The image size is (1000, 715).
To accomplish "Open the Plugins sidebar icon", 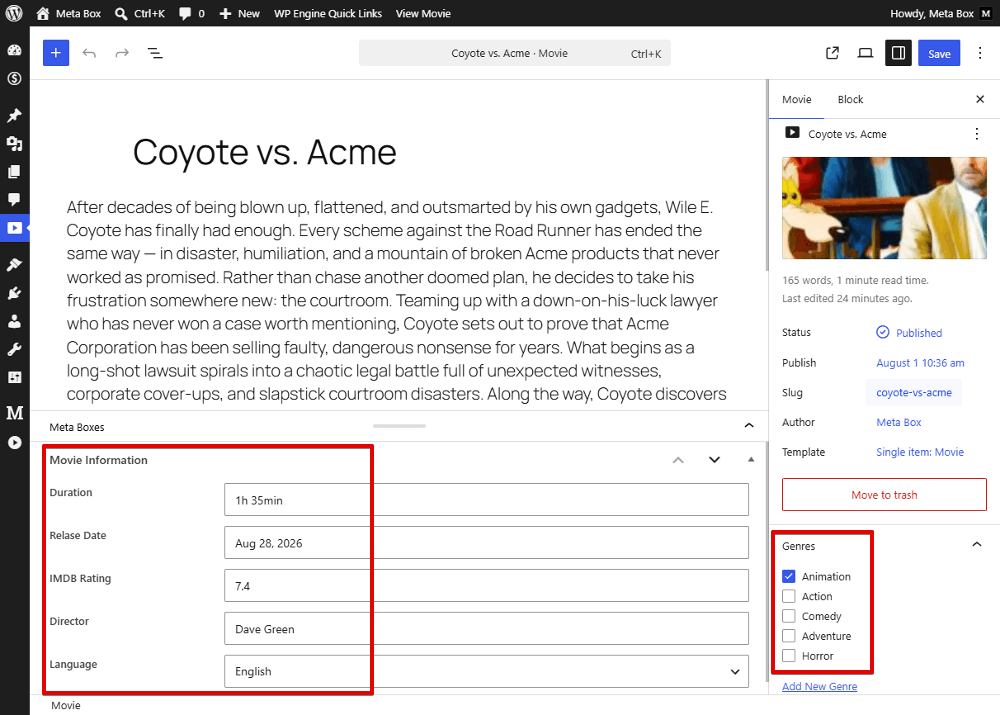I will (x=14, y=293).
